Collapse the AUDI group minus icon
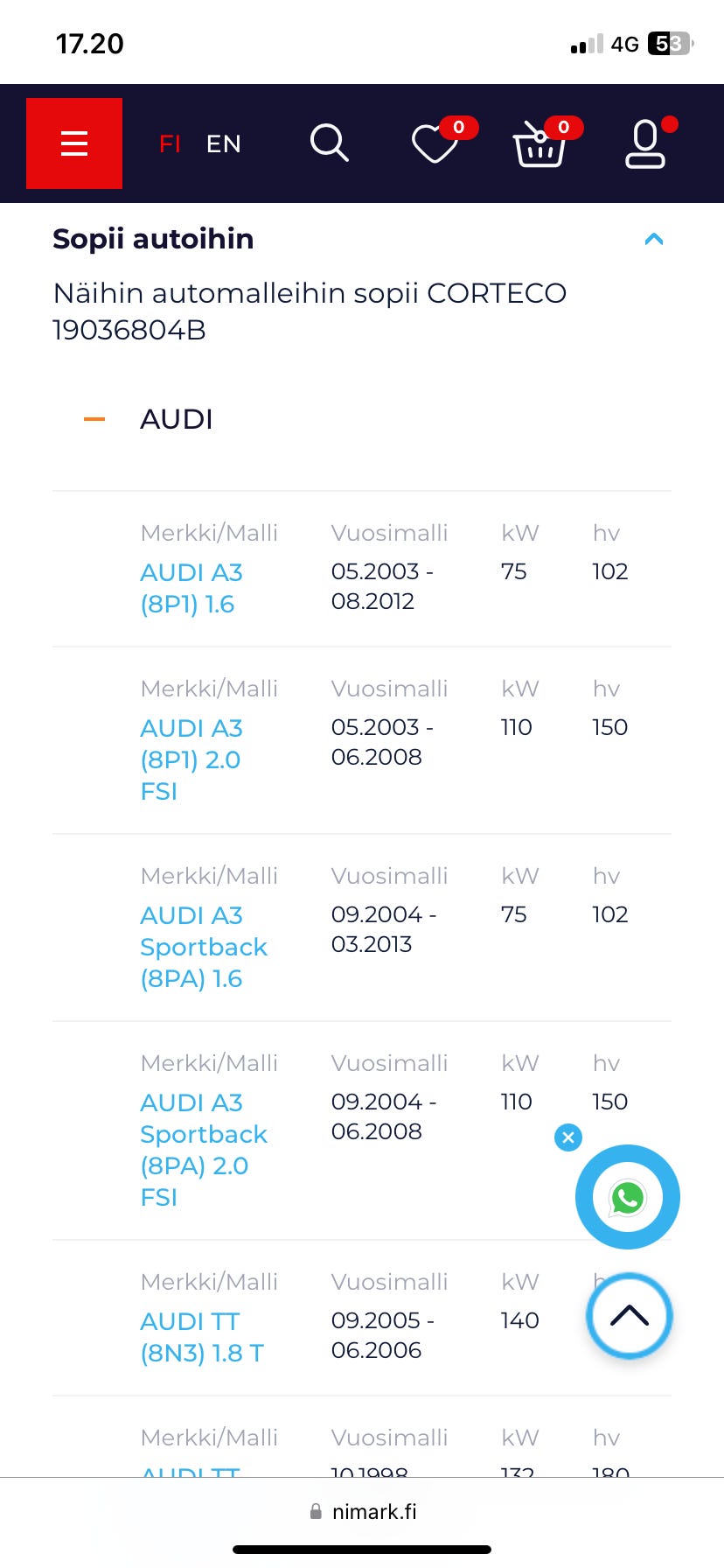The image size is (724, 1568). click(x=94, y=419)
